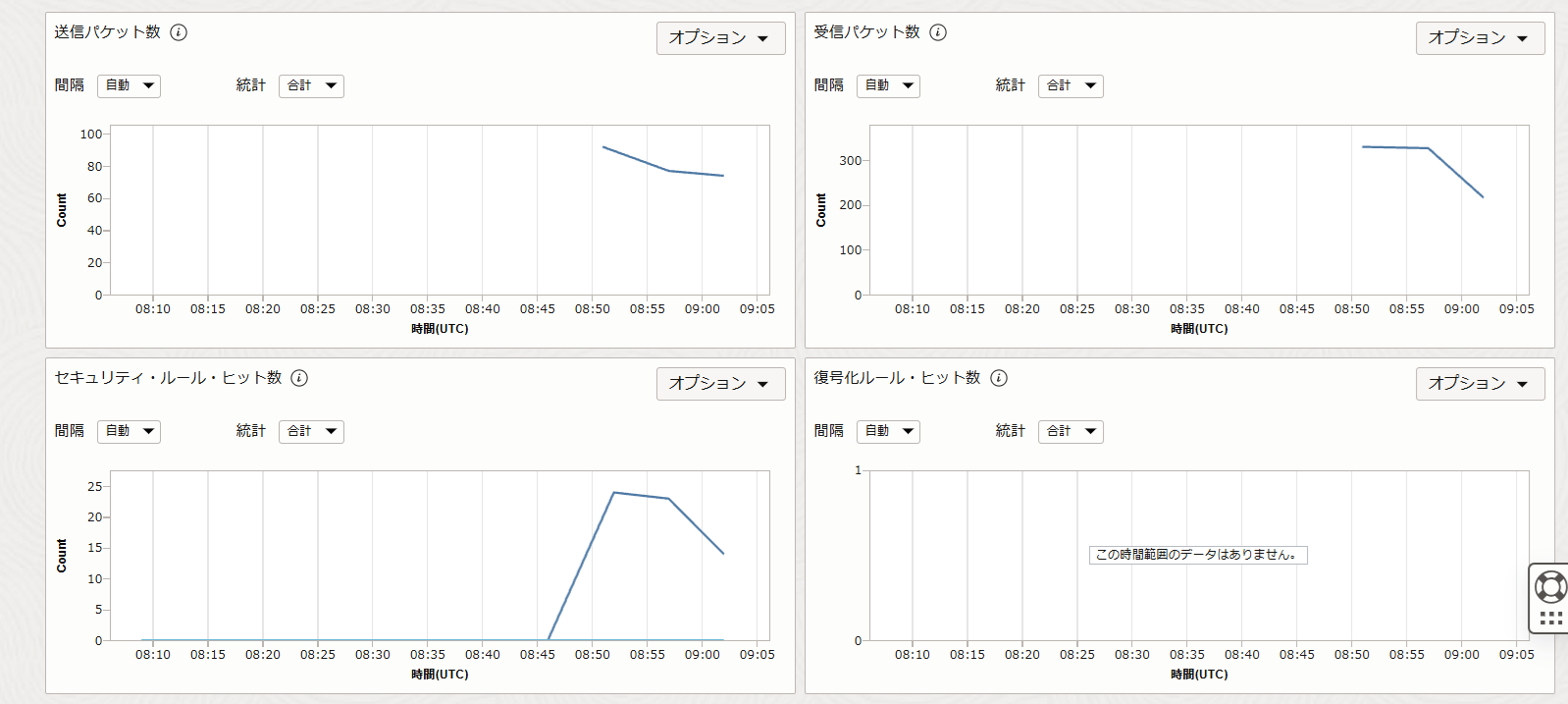This screenshot has height=704, width=1568.
Task: Open オプション menu in 送信パケット数 panel
Action: tap(721, 38)
